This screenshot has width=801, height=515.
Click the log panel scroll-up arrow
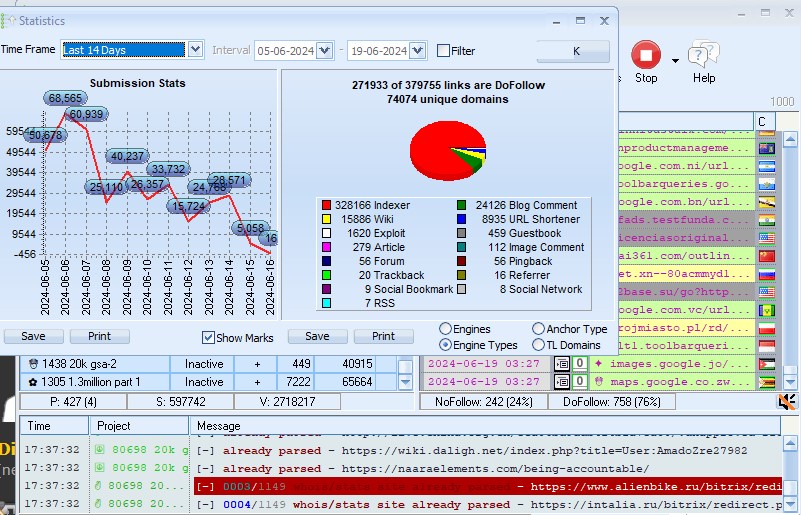790,442
